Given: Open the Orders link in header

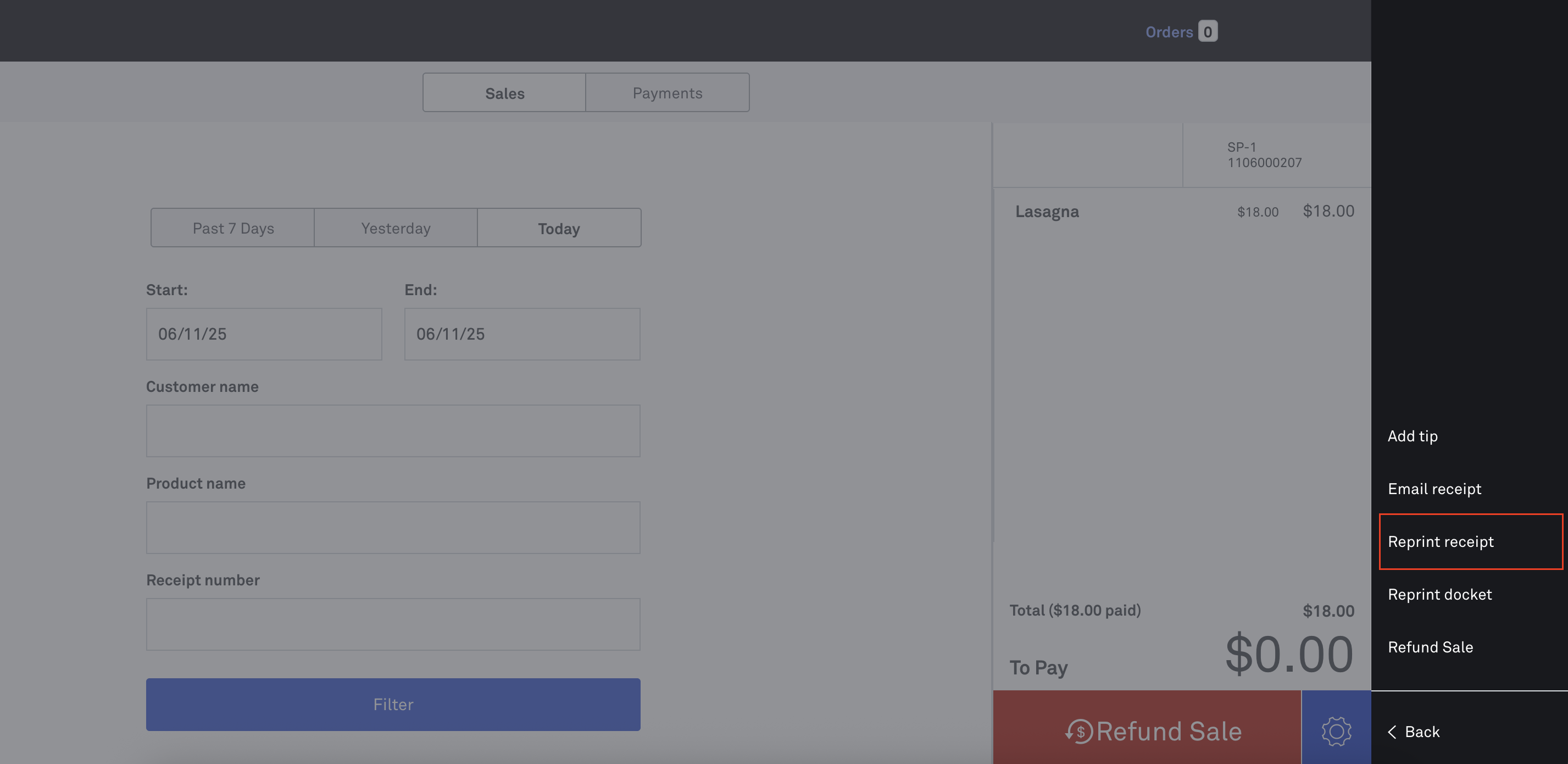Looking at the screenshot, I should 1169,32.
